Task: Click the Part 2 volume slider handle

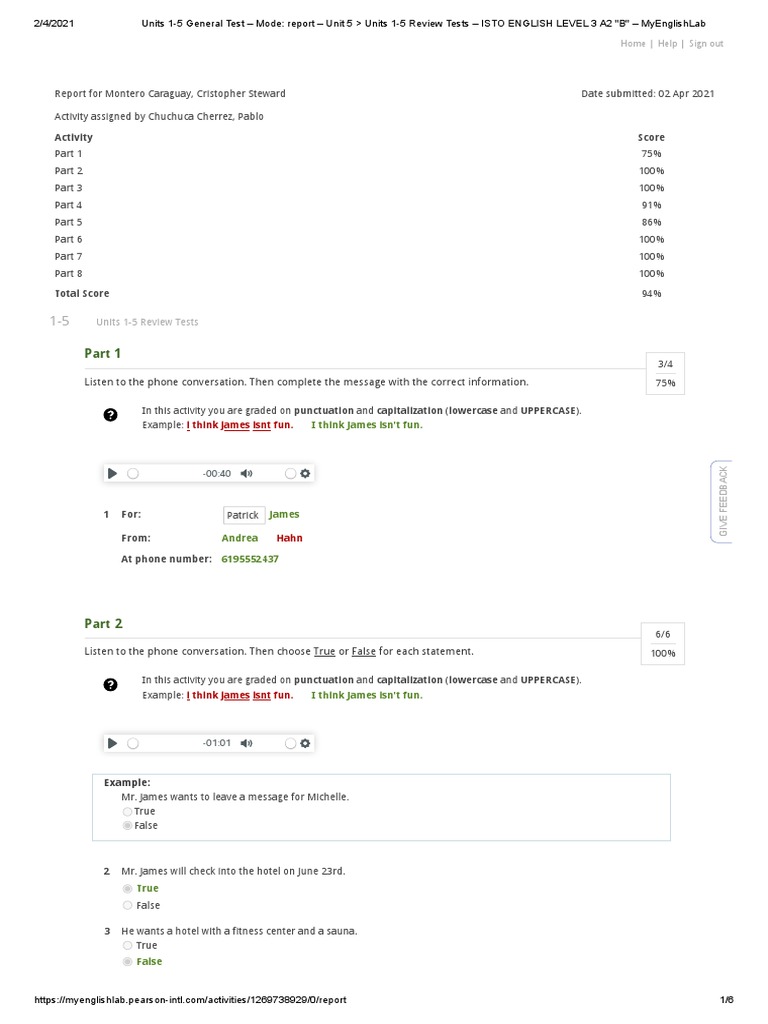Action: pyautogui.click(x=290, y=743)
